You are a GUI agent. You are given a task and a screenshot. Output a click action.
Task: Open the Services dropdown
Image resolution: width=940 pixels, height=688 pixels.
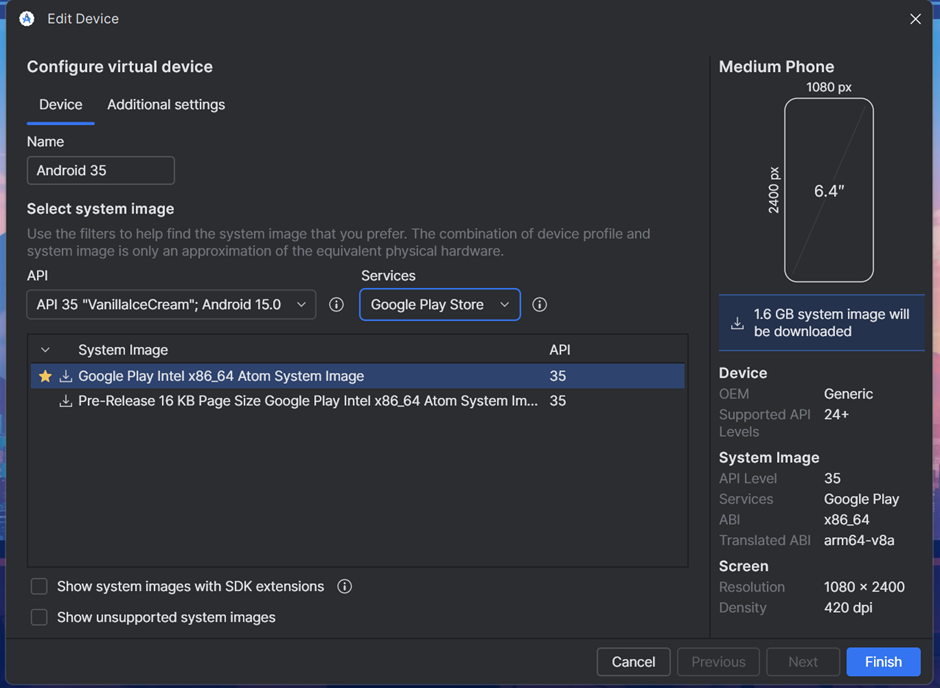[x=440, y=304]
